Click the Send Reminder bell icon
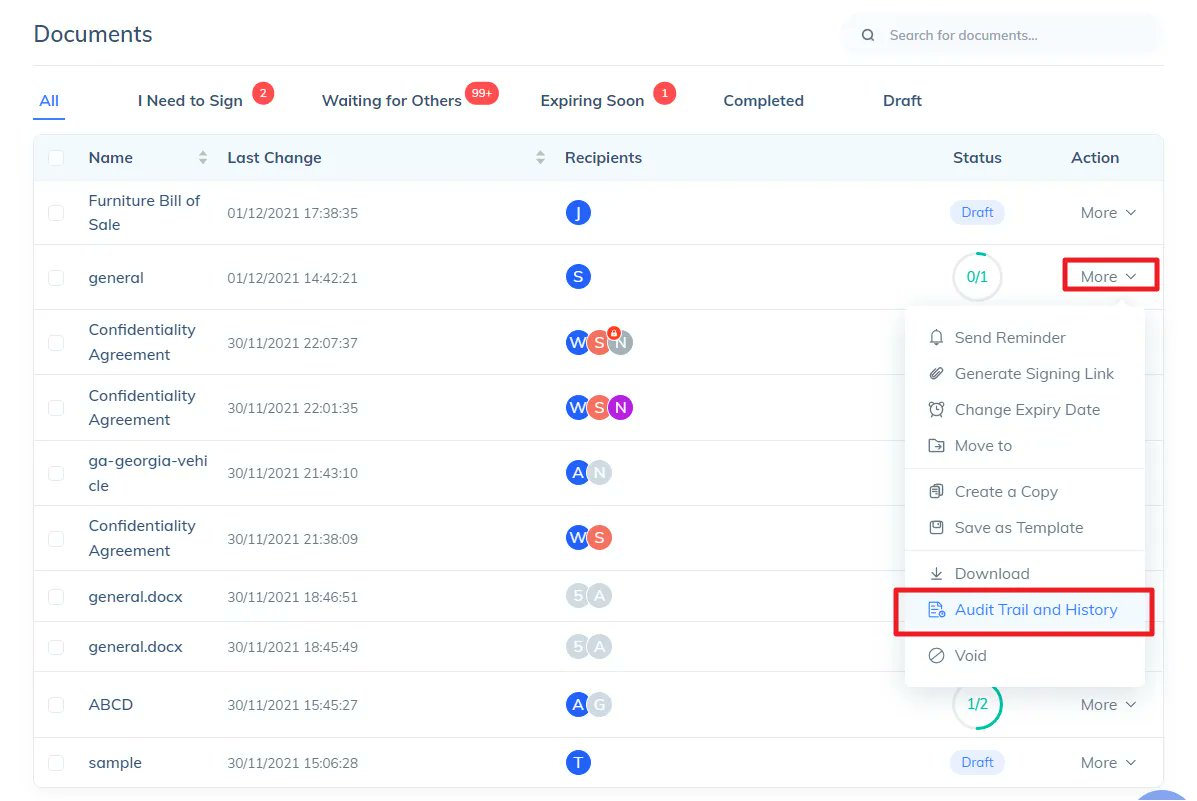The width and height of the screenshot is (1197, 801). point(936,338)
